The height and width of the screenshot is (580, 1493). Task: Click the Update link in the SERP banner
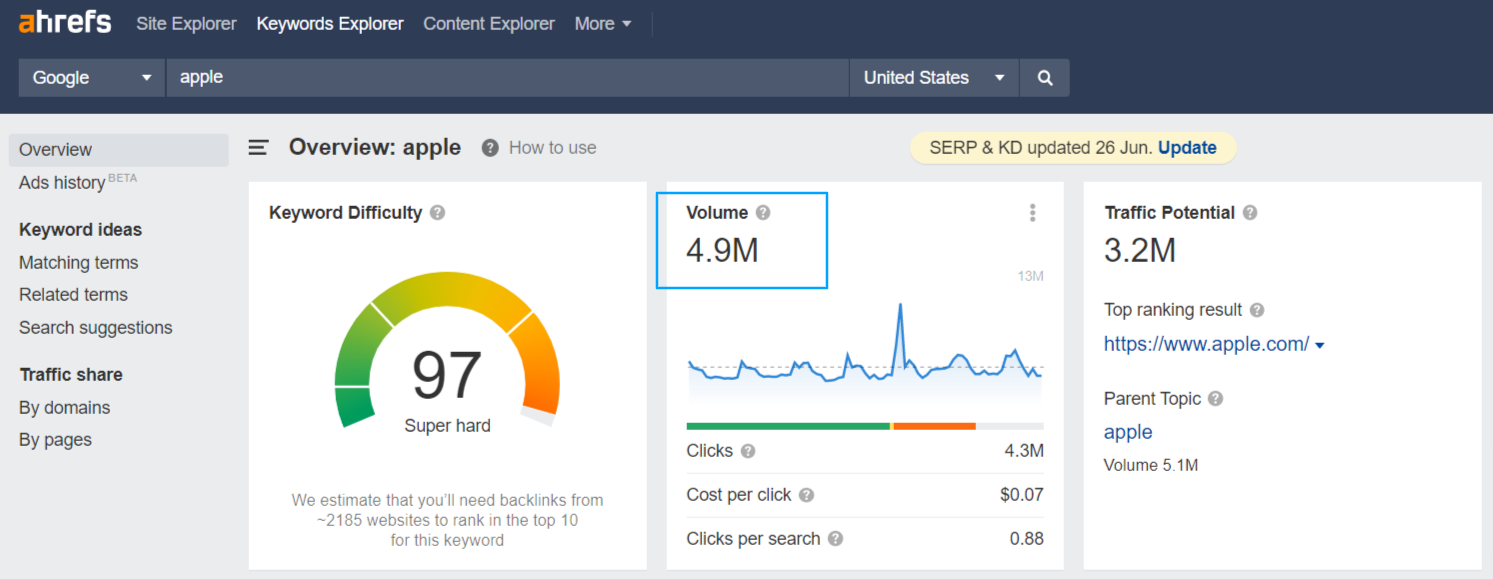(x=1187, y=147)
